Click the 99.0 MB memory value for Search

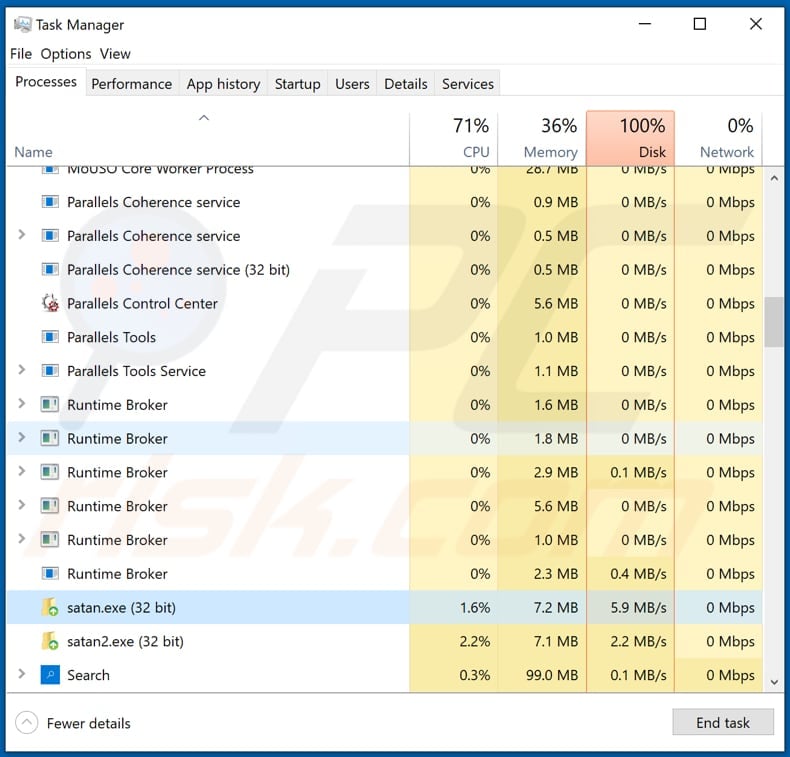pyautogui.click(x=552, y=675)
